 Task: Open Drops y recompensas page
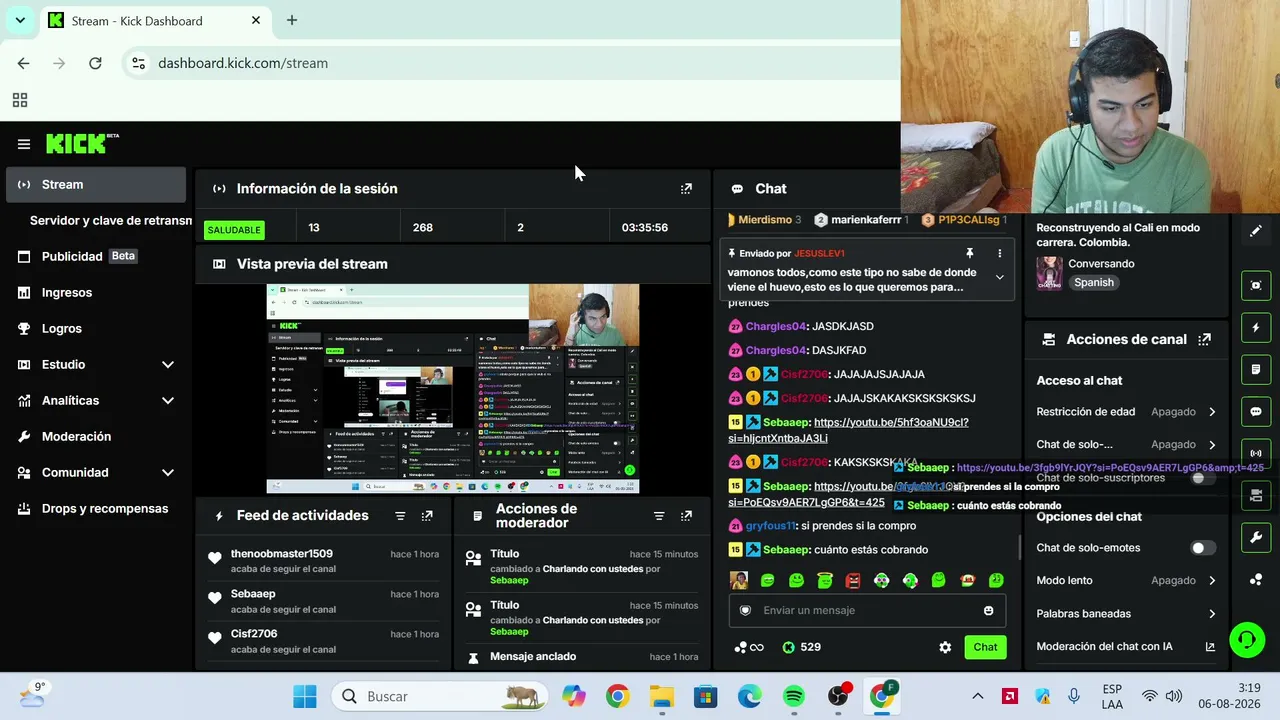[x=94, y=509]
